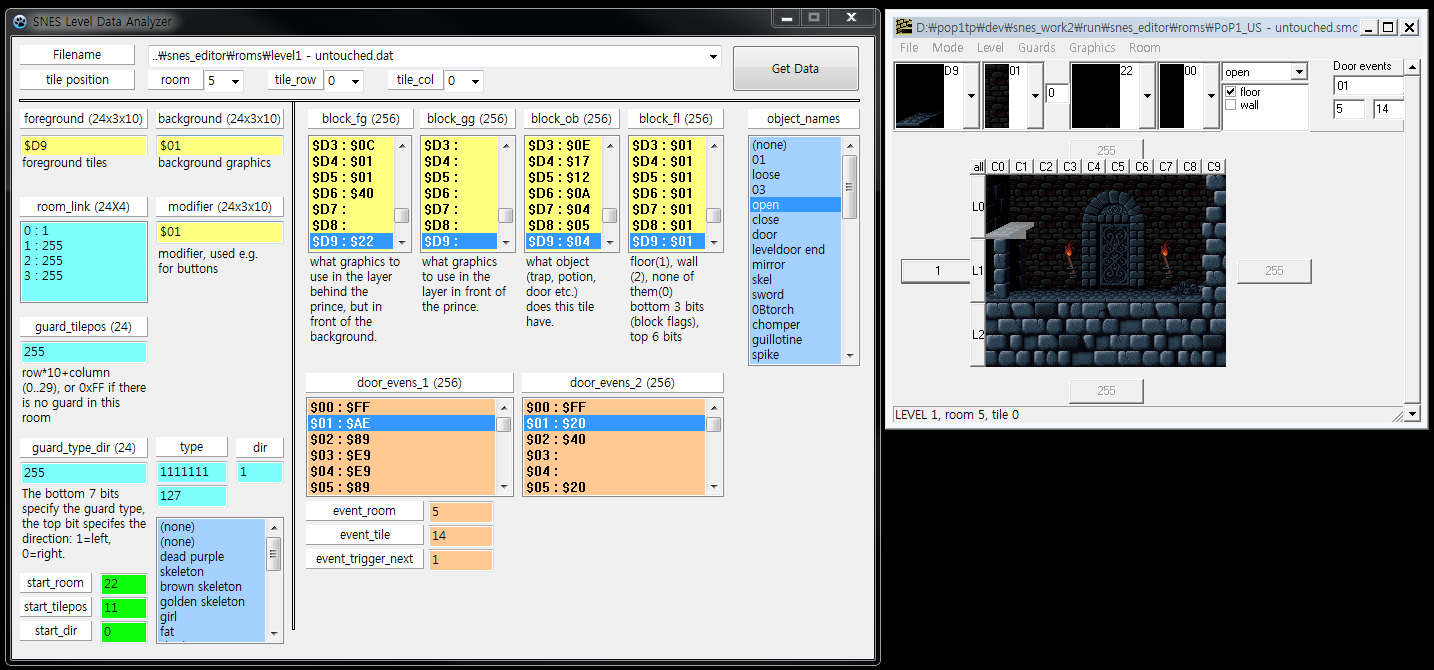This screenshot has height=670, width=1434.
Task: Click the 'door_evens_1 (256)' header button
Action: (409, 383)
